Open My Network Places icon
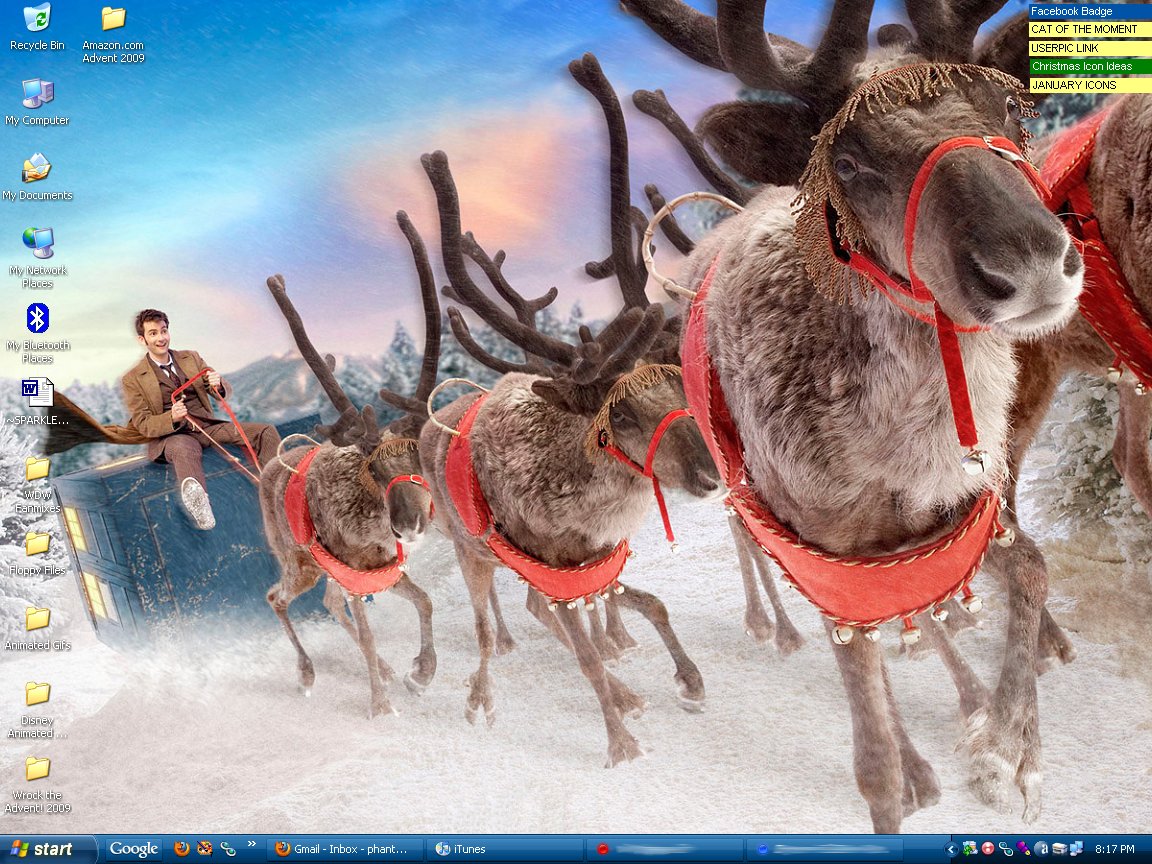 (37, 243)
